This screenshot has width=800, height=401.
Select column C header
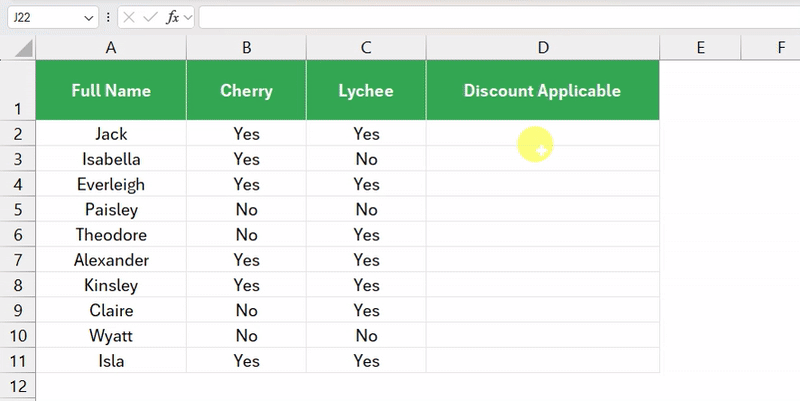click(x=366, y=48)
